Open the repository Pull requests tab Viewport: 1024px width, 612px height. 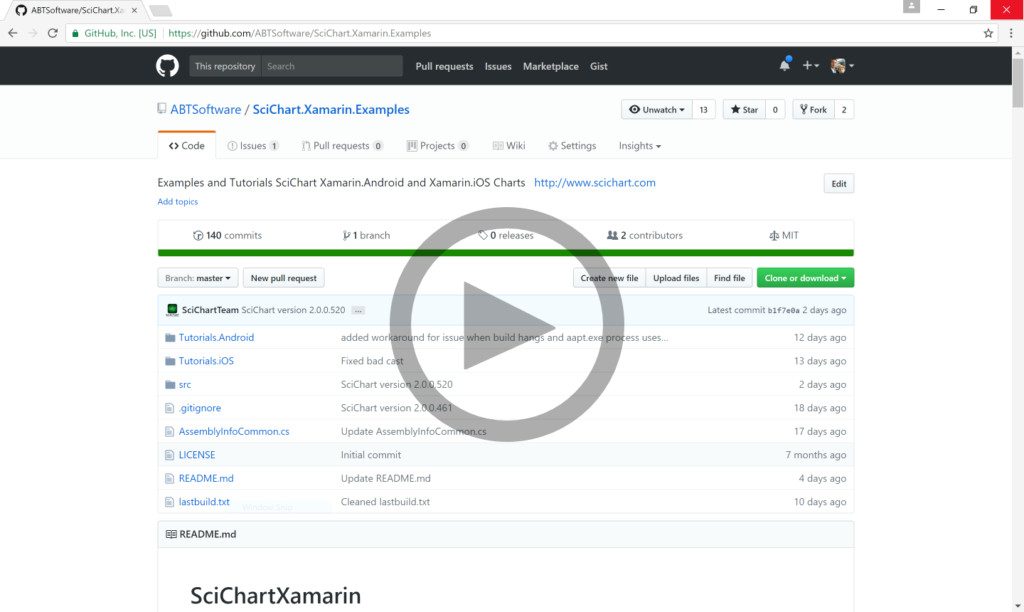pos(342,146)
